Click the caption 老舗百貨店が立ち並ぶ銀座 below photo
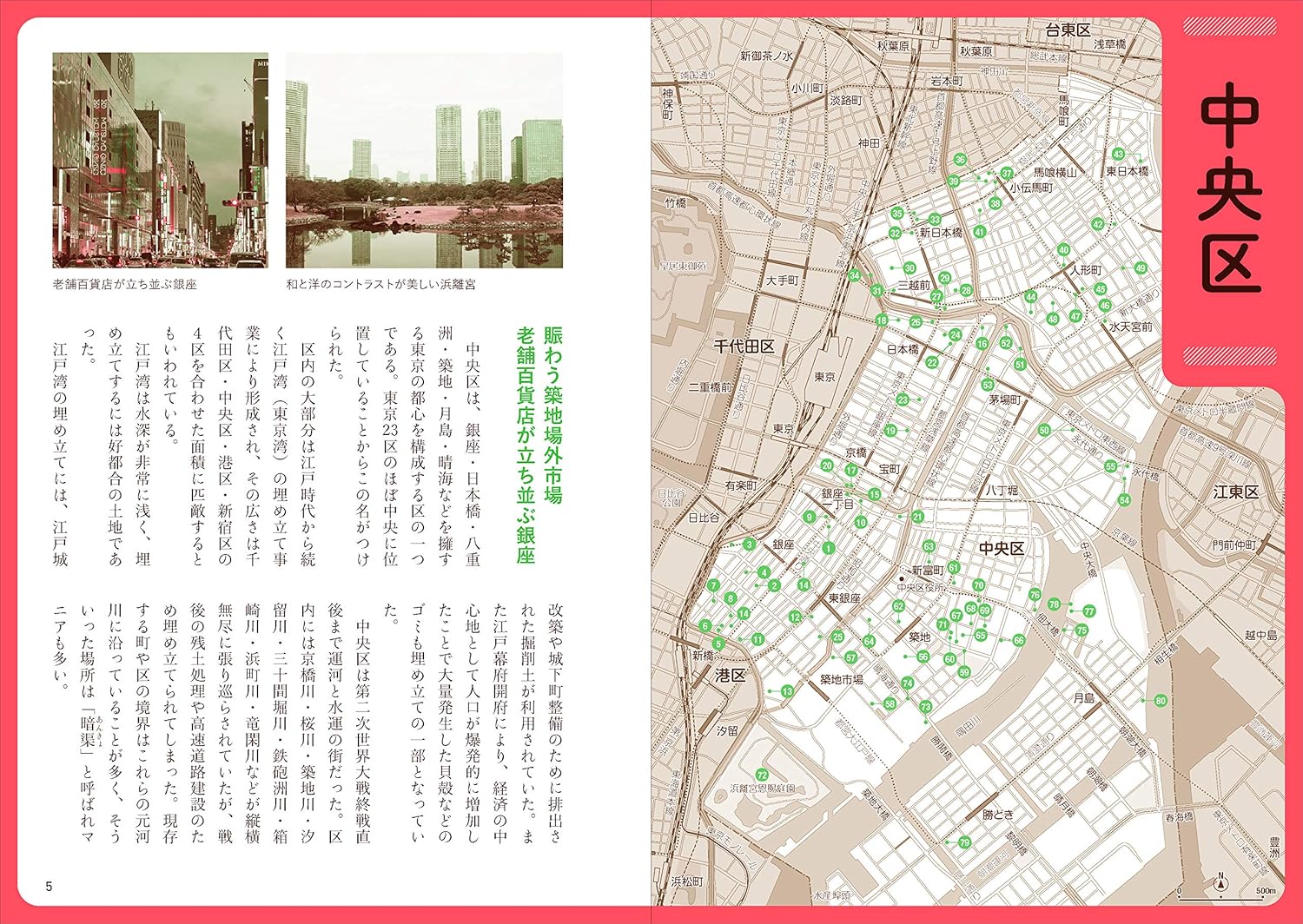 coord(125,284)
